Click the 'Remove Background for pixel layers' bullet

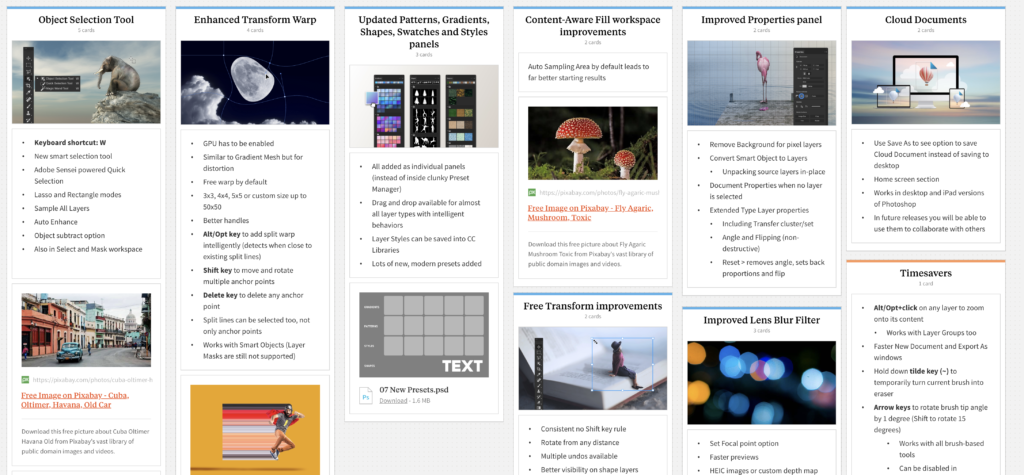[765, 144]
